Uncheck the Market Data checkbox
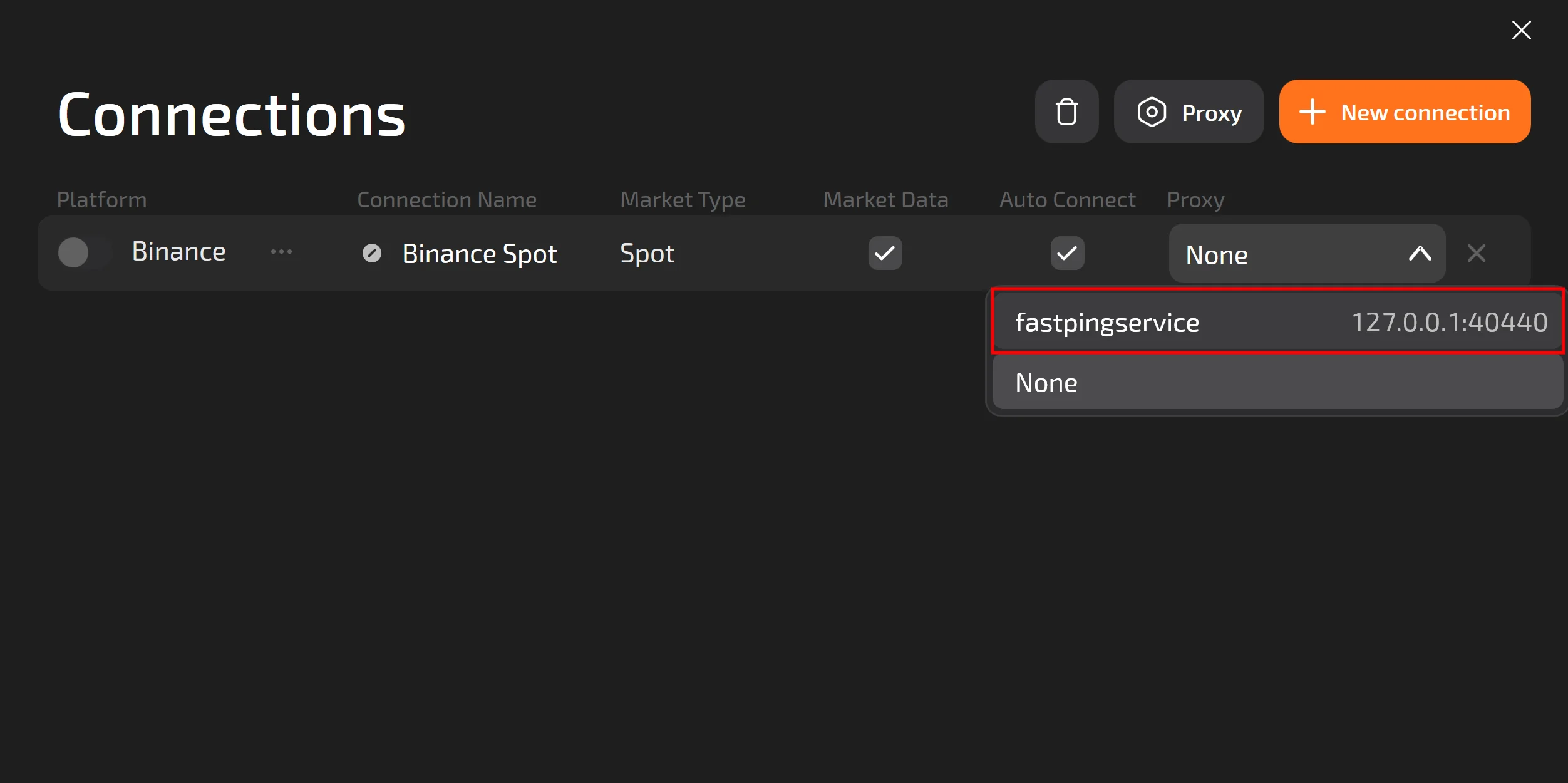 [885, 253]
